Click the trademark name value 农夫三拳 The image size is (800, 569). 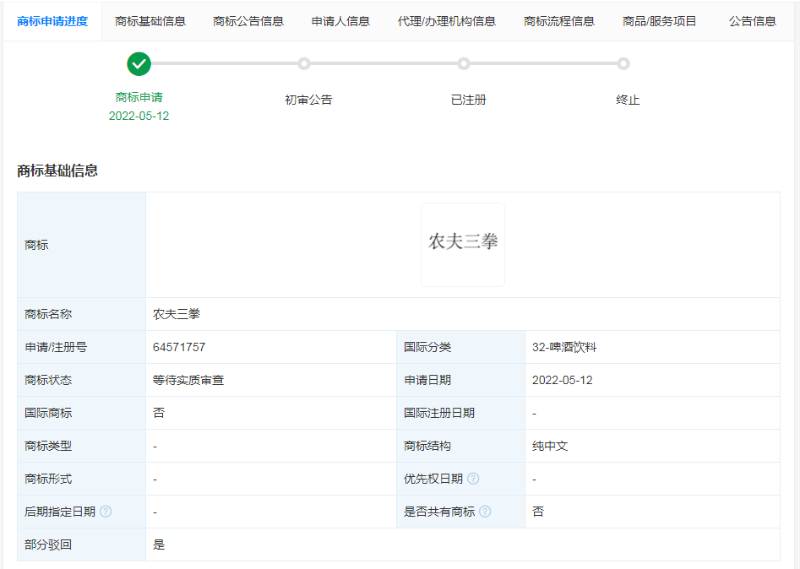point(177,314)
